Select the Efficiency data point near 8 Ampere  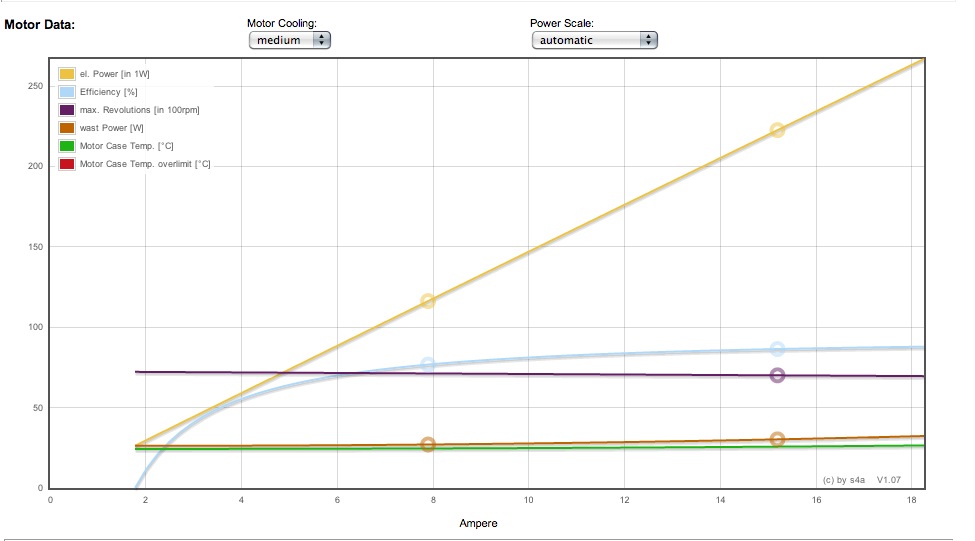click(428, 365)
